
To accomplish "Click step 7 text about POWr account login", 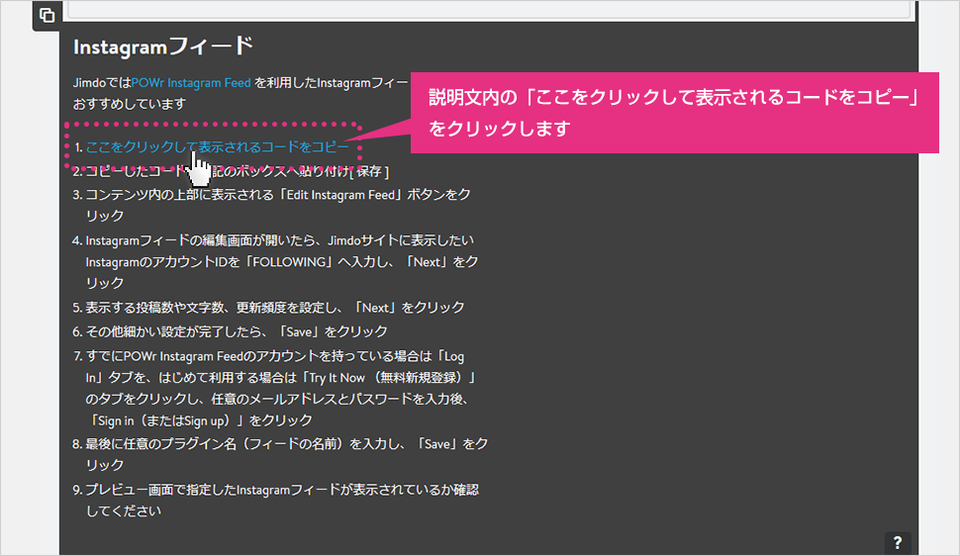I will [280, 388].
